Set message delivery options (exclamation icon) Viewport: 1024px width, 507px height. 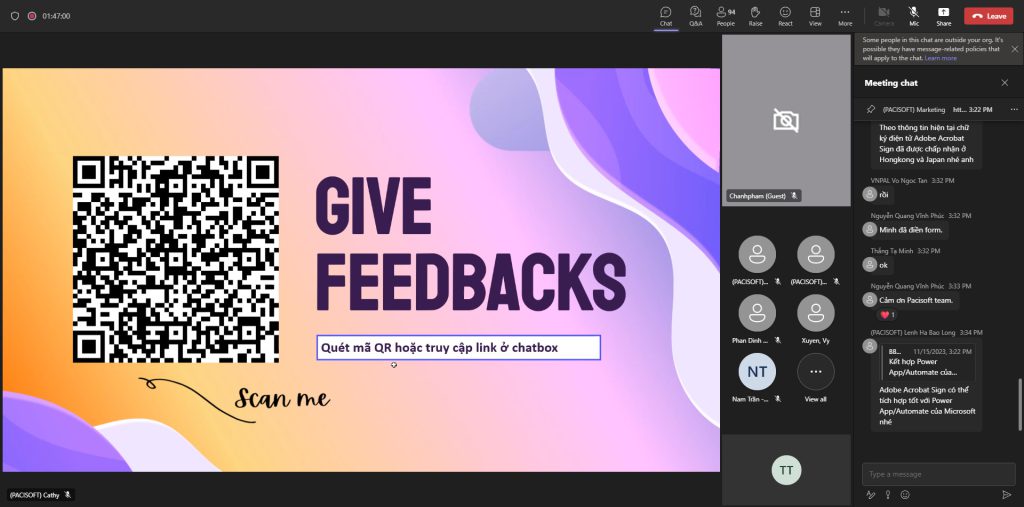[888, 495]
